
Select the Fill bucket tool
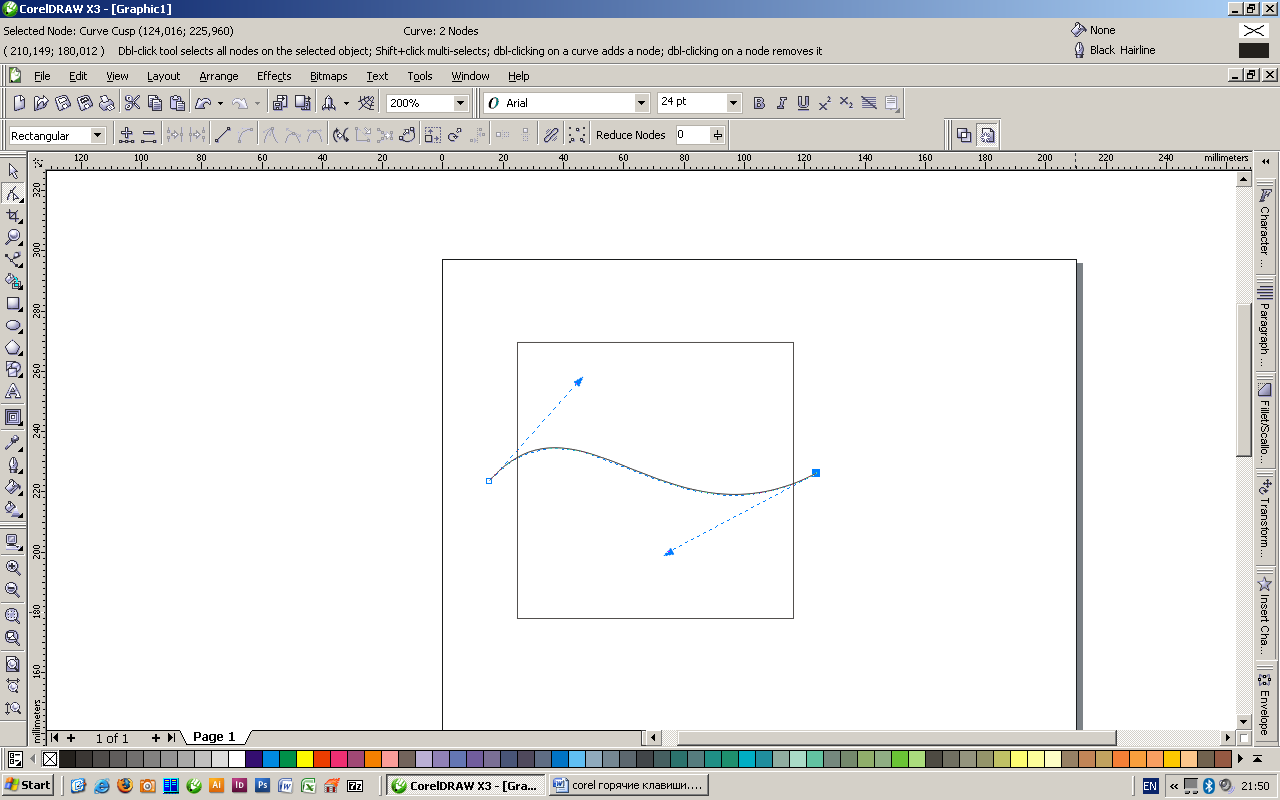13,486
